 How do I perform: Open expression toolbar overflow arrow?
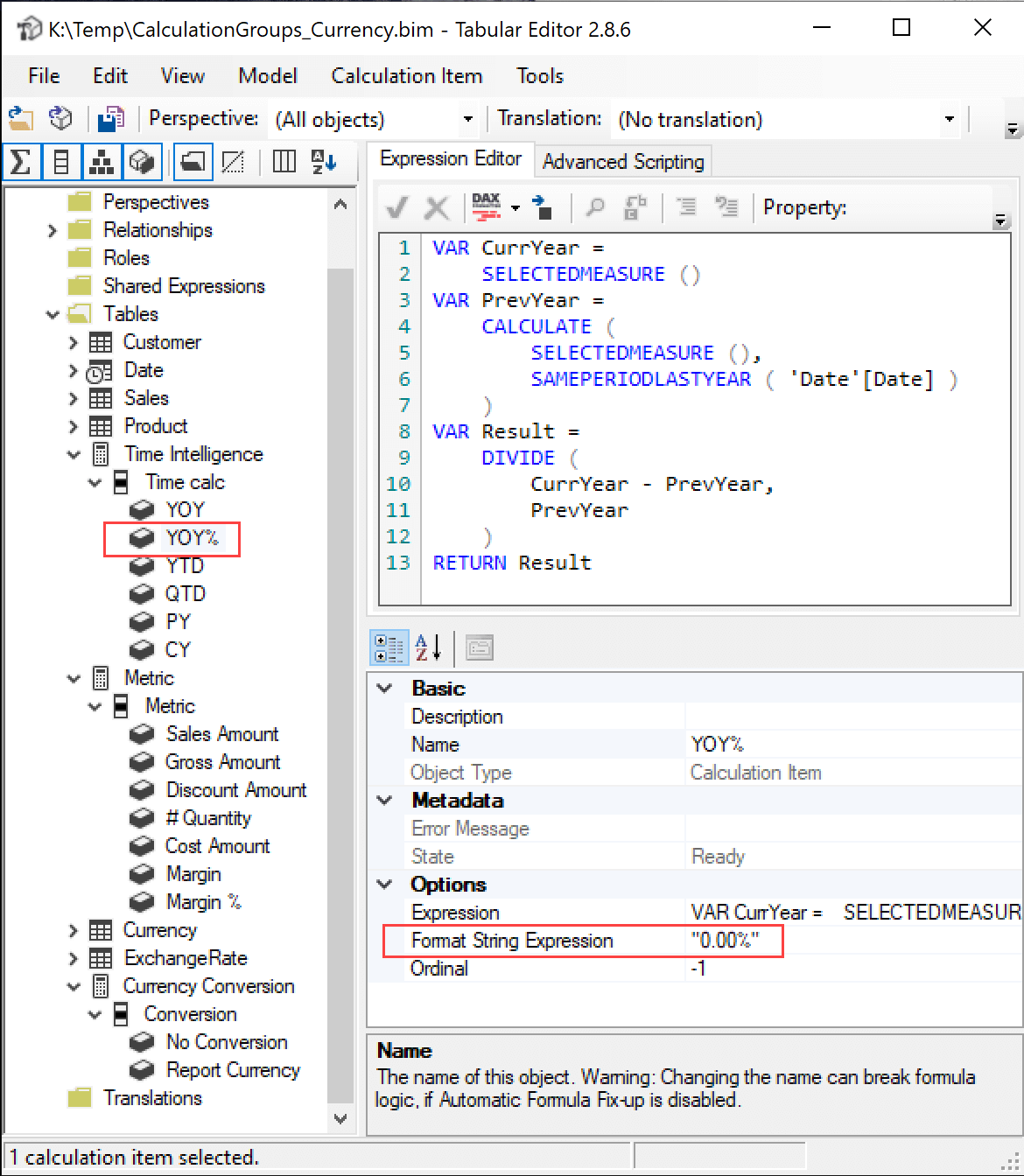(1001, 221)
